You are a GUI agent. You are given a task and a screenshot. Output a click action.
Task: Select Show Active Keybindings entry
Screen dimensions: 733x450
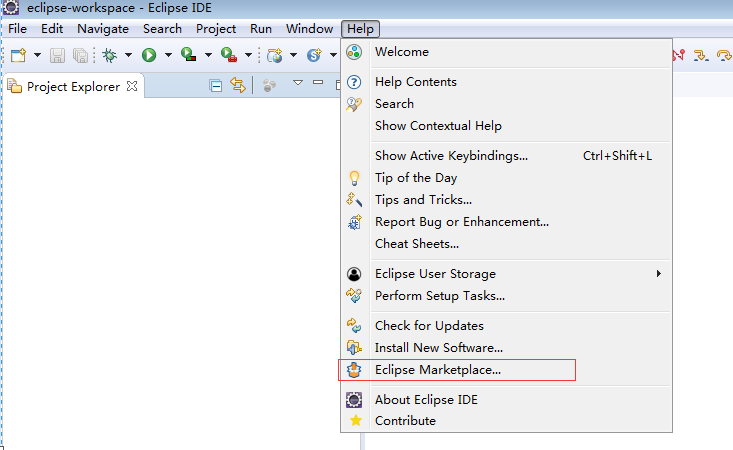pos(506,156)
